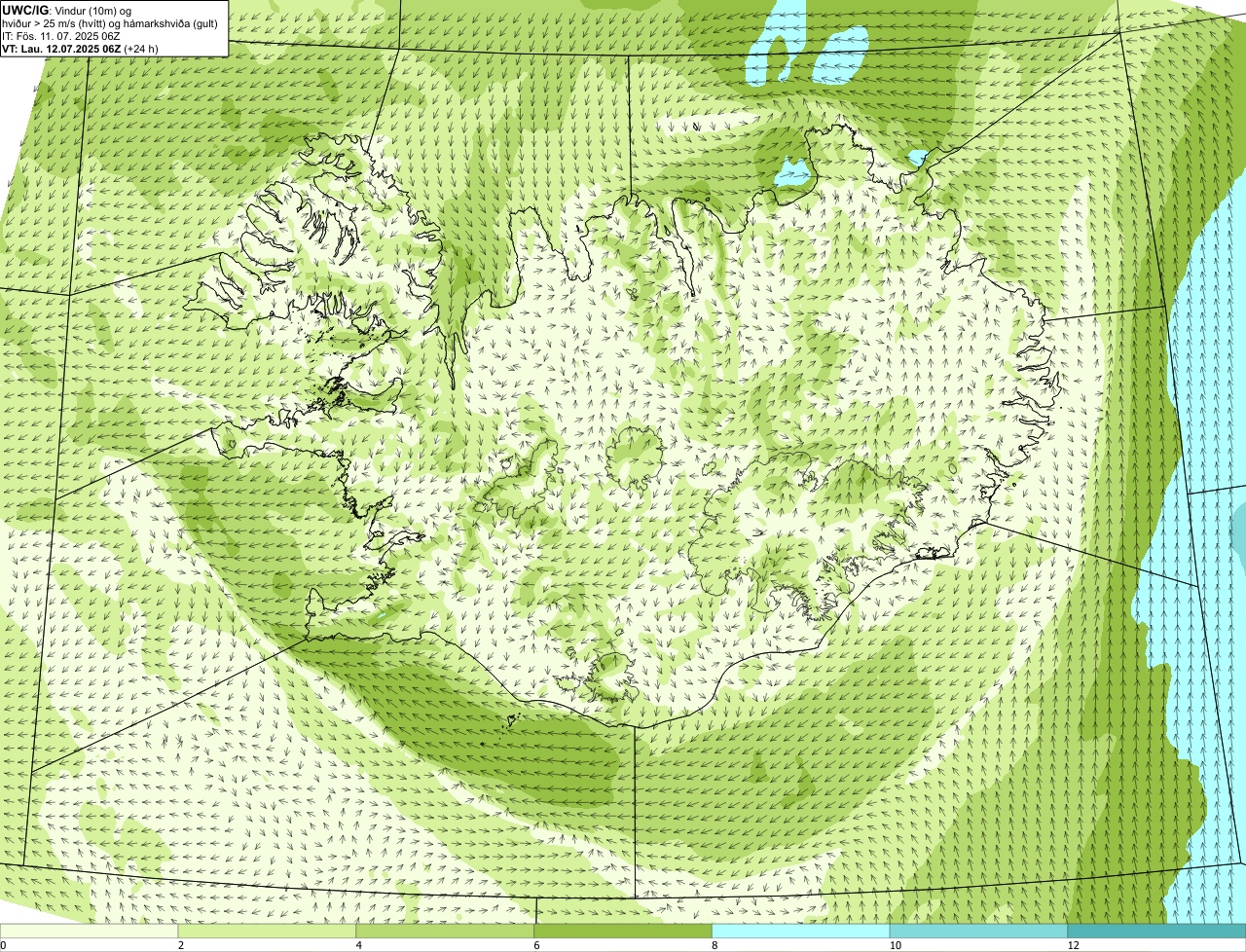Click the Vestmannaeyjar islands off the south coast
Screen dimensions: 1246x952
[x=510, y=722]
